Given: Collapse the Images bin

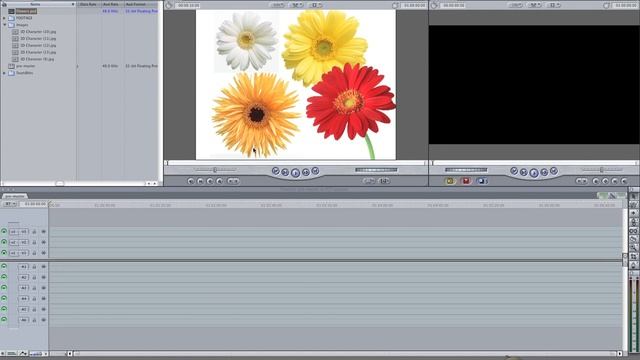Looking at the screenshot, I should tap(4, 25).
